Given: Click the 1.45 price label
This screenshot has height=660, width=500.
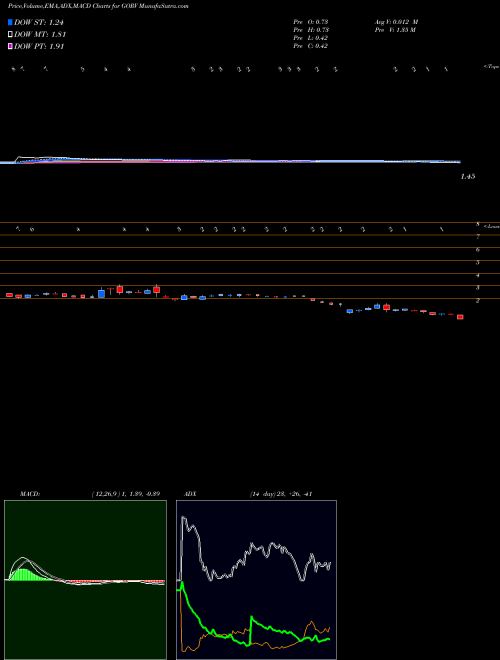Looking at the screenshot, I should point(468,177).
